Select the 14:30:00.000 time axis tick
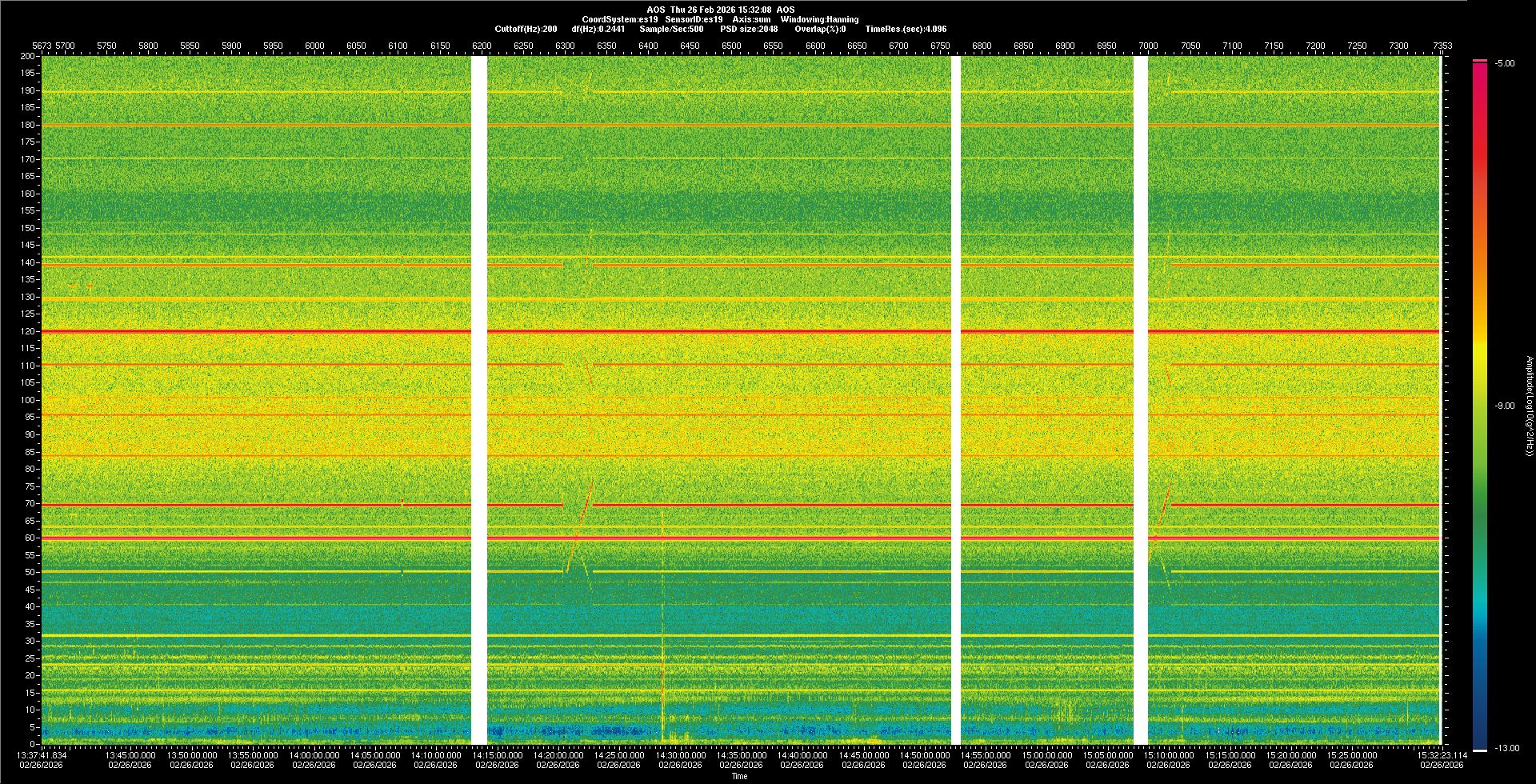The image size is (1536, 784). click(x=680, y=755)
